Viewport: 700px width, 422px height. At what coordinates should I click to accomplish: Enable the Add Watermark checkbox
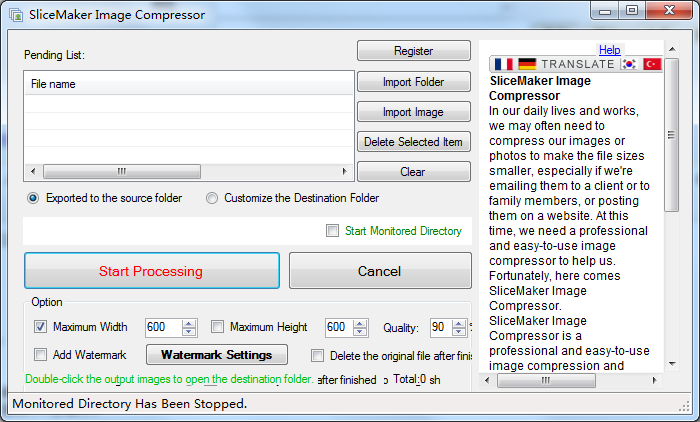(x=41, y=355)
